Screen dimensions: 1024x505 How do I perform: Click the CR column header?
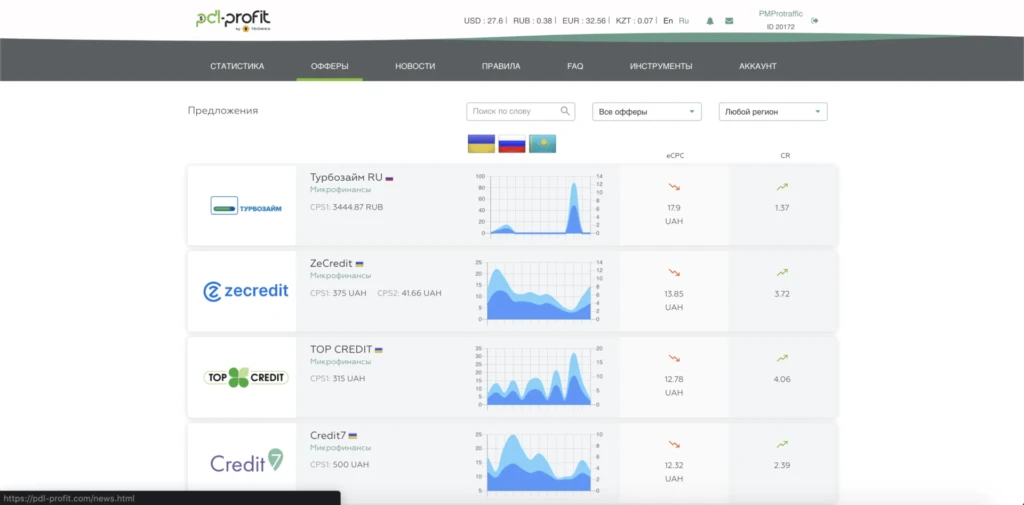click(786, 155)
